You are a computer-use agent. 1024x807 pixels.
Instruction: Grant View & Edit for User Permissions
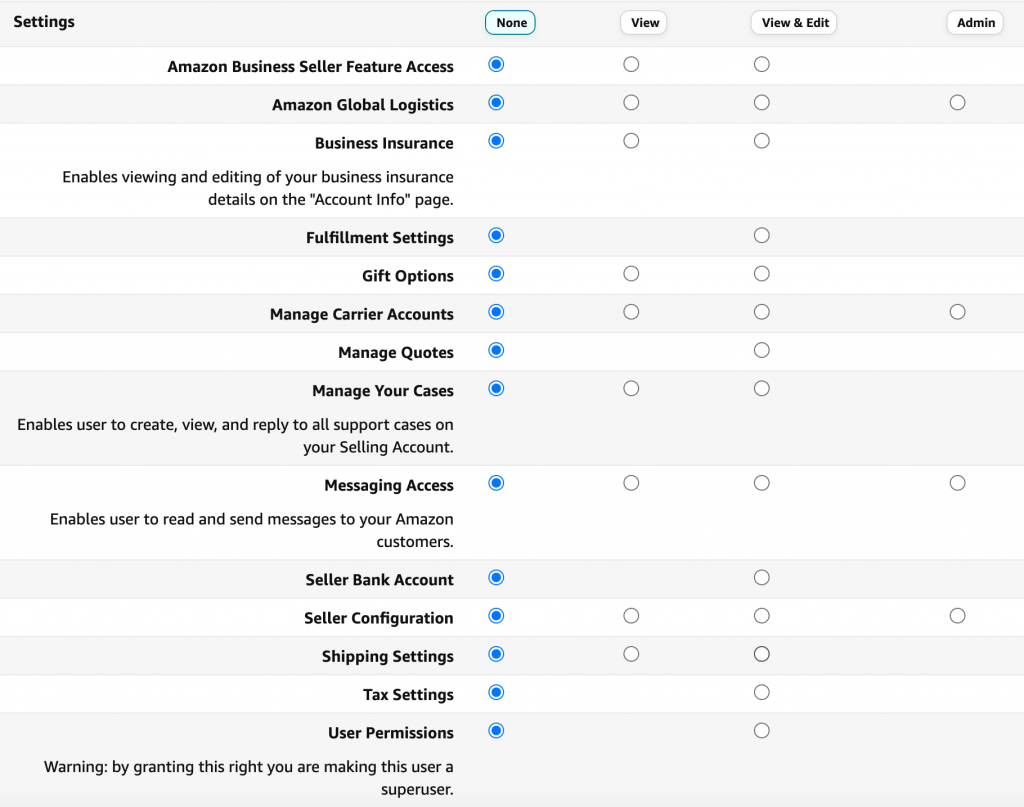point(761,730)
